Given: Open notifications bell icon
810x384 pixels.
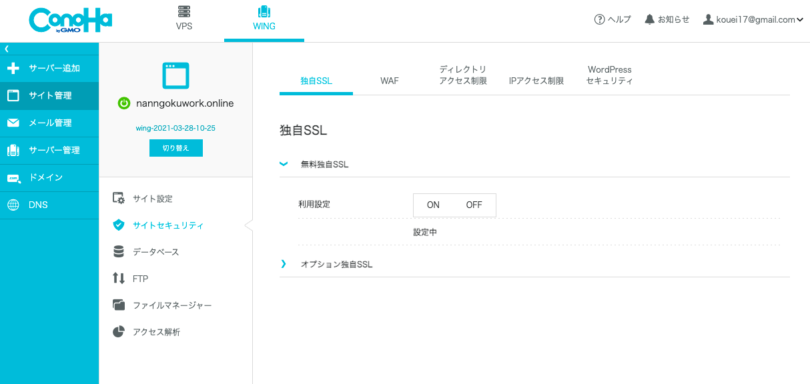Looking at the screenshot, I should pos(649,20).
